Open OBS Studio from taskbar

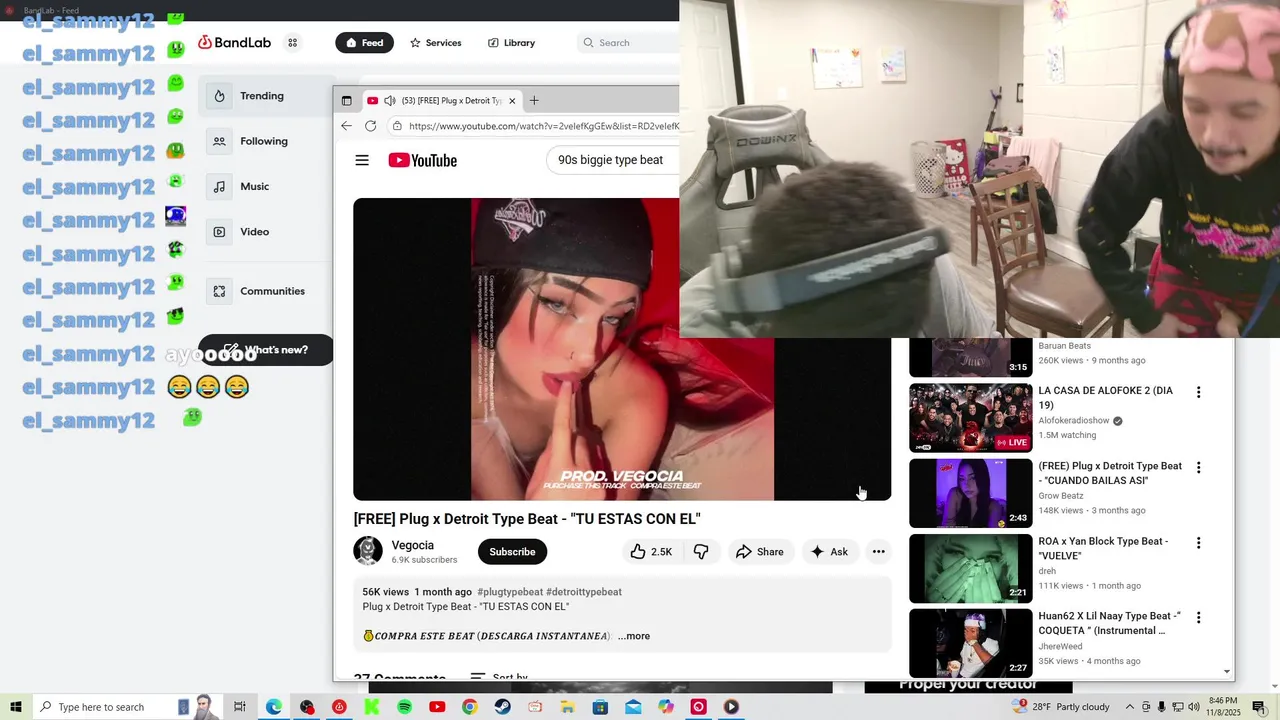click(x=307, y=707)
